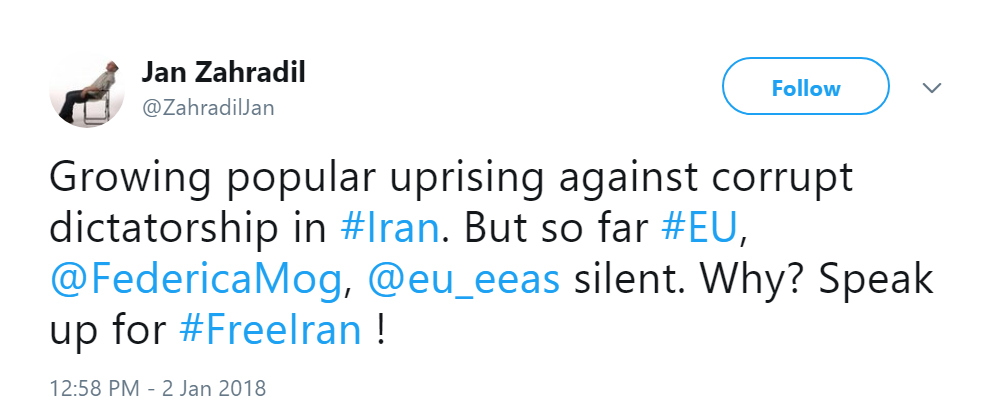Open the #Iran hashtag
The width and height of the screenshot is (996, 419).
coord(389,228)
